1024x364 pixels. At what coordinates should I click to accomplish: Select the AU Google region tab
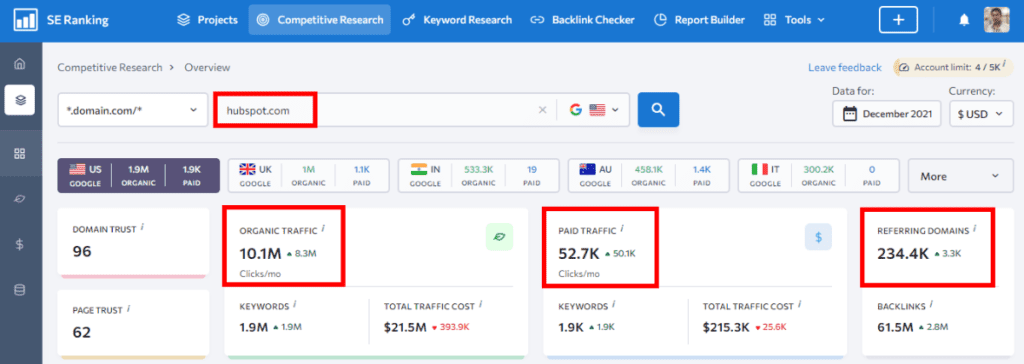click(x=648, y=176)
